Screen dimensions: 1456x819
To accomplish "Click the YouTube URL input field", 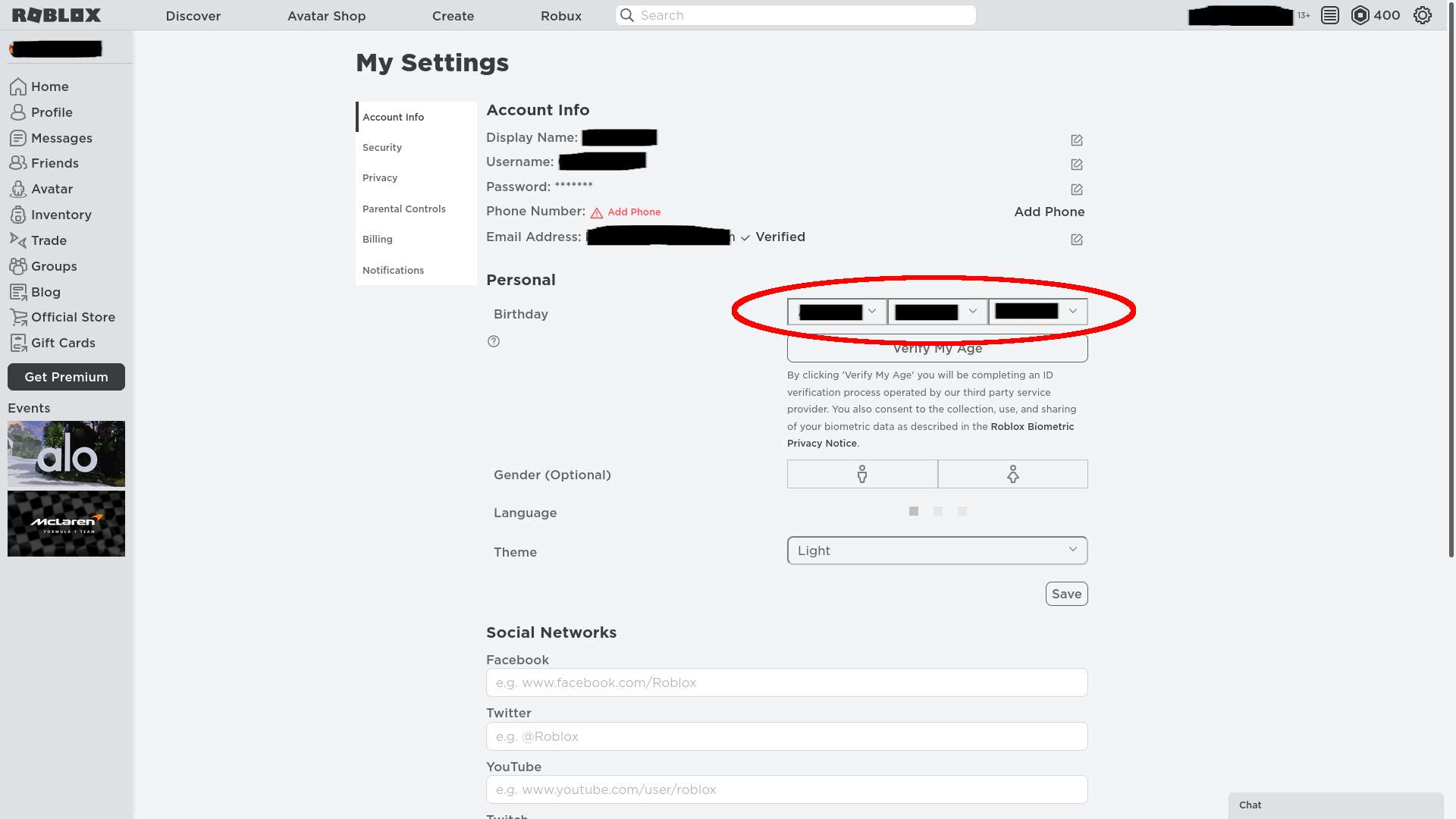I will 787,789.
